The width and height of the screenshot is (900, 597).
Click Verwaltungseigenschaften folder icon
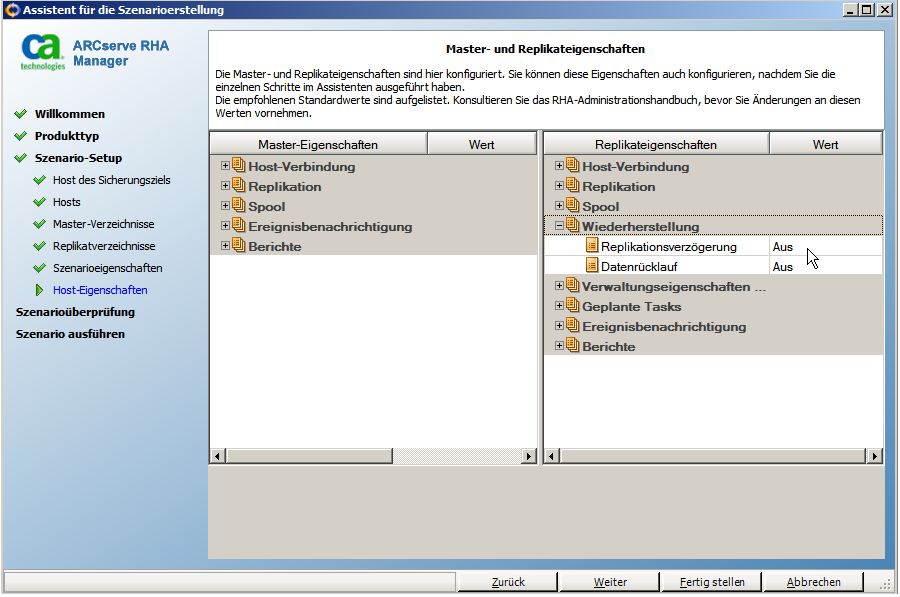coord(573,285)
